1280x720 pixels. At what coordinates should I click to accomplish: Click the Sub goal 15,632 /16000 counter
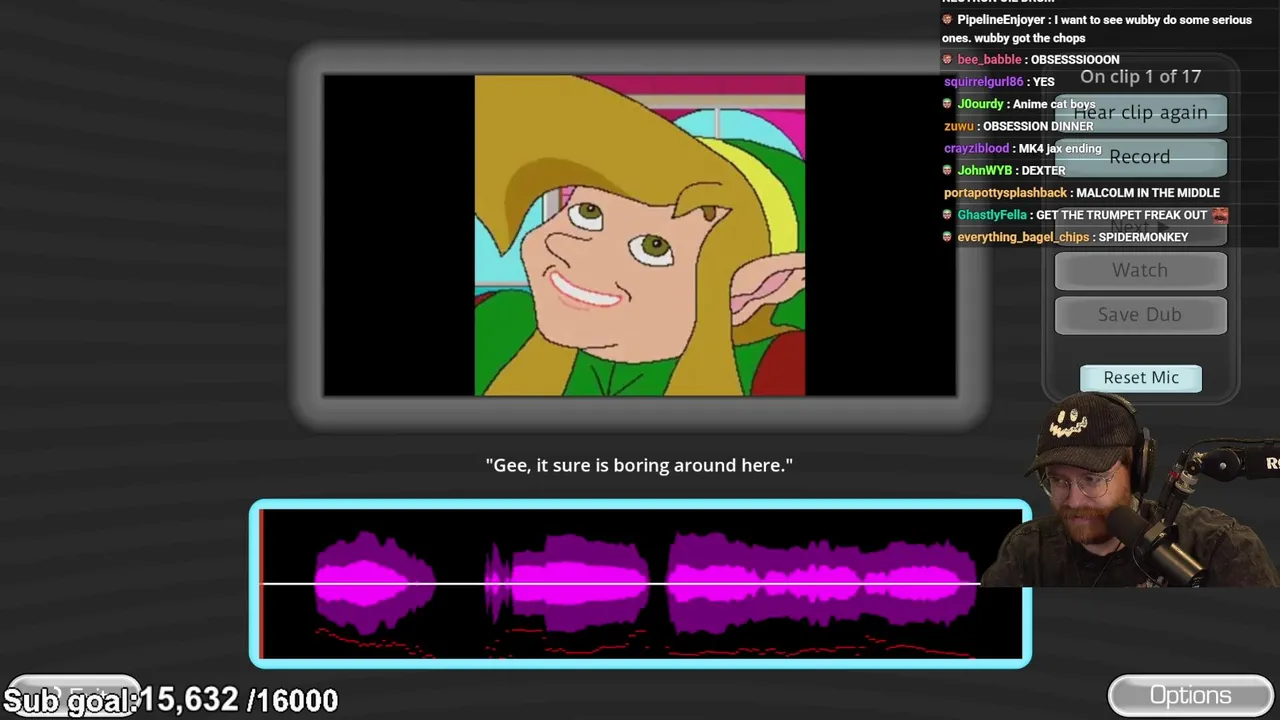(171, 700)
